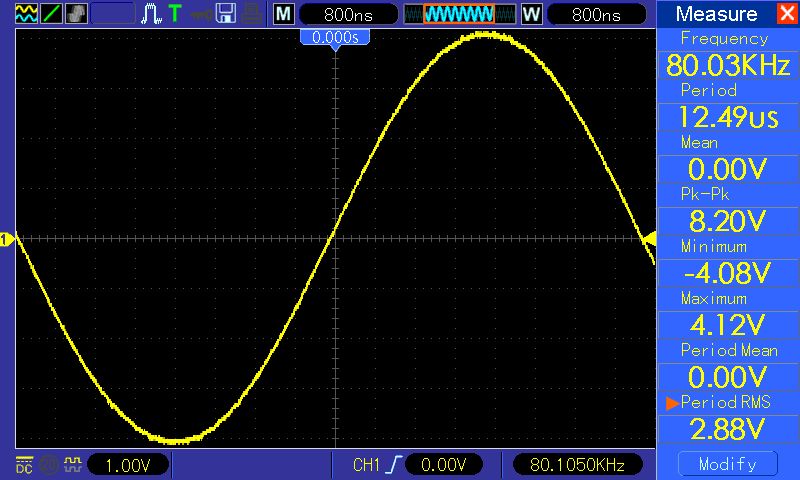Viewport: 800px width, 480px height.
Task: Click the Measure panel title
Action: point(716,14)
